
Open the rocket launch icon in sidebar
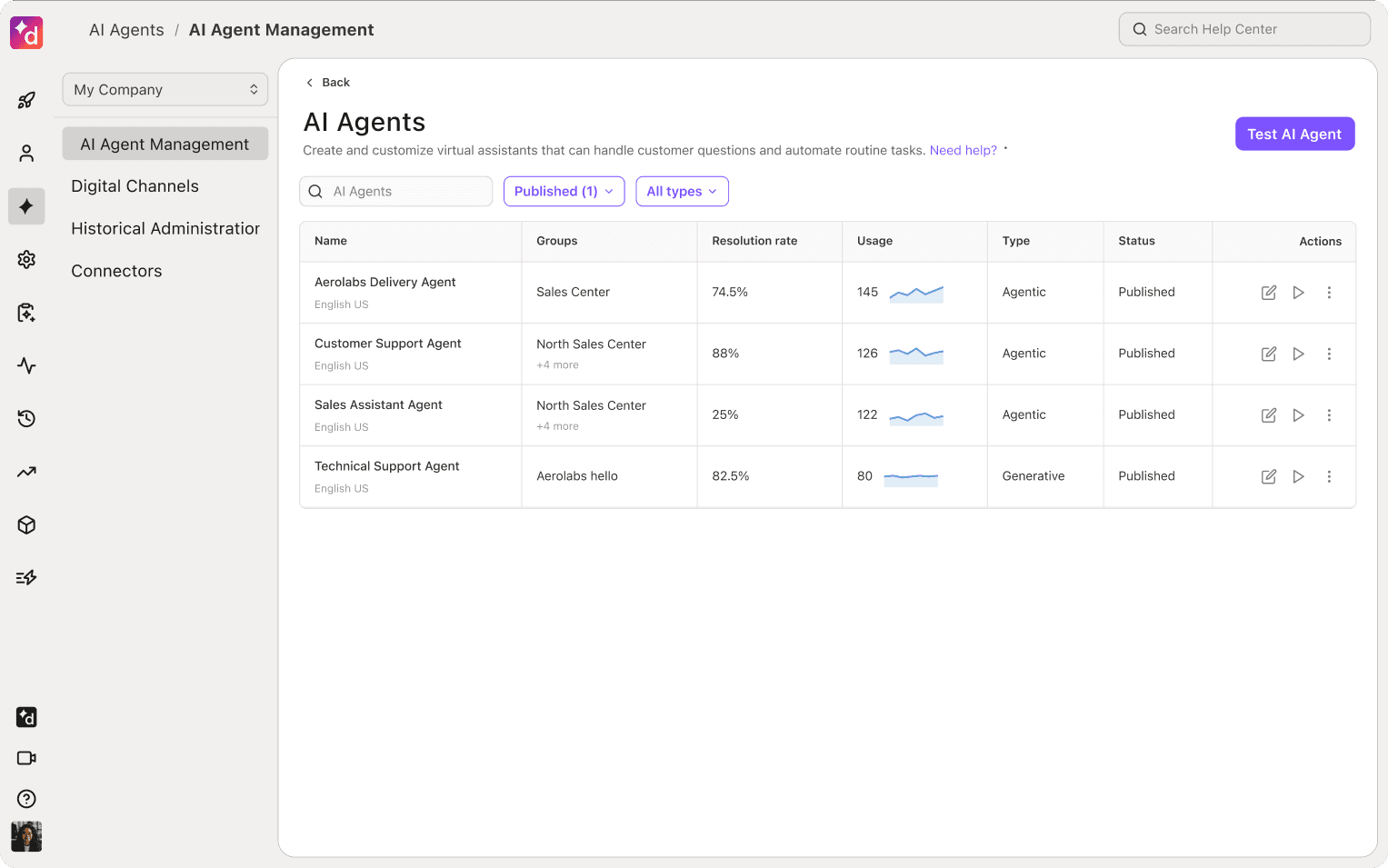26,100
